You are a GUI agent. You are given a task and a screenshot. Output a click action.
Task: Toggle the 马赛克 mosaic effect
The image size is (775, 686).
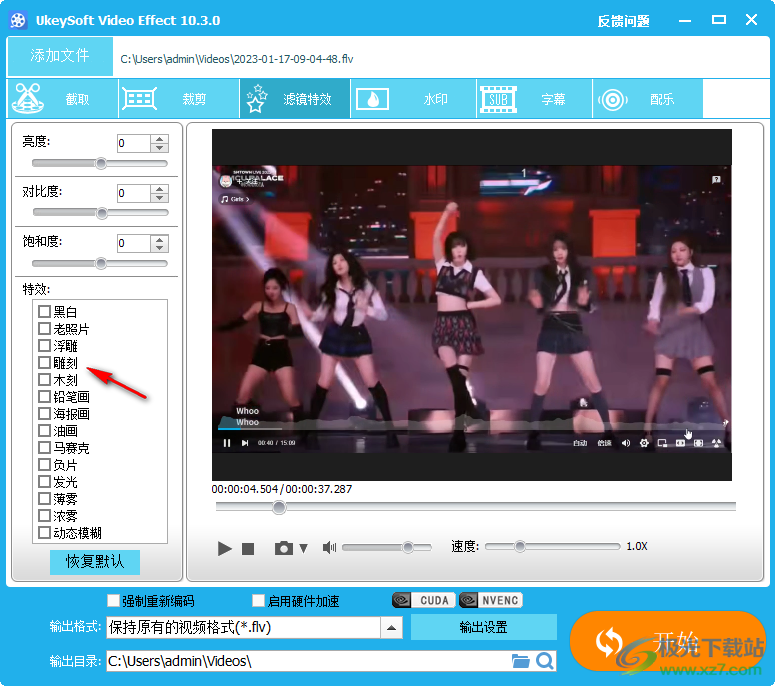[44, 448]
